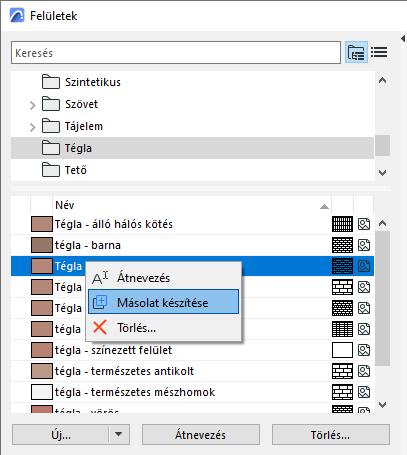Click the texture icon of 'tégla - természetes mészhomok'
The image size is (407, 455).
(x=364, y=392)
